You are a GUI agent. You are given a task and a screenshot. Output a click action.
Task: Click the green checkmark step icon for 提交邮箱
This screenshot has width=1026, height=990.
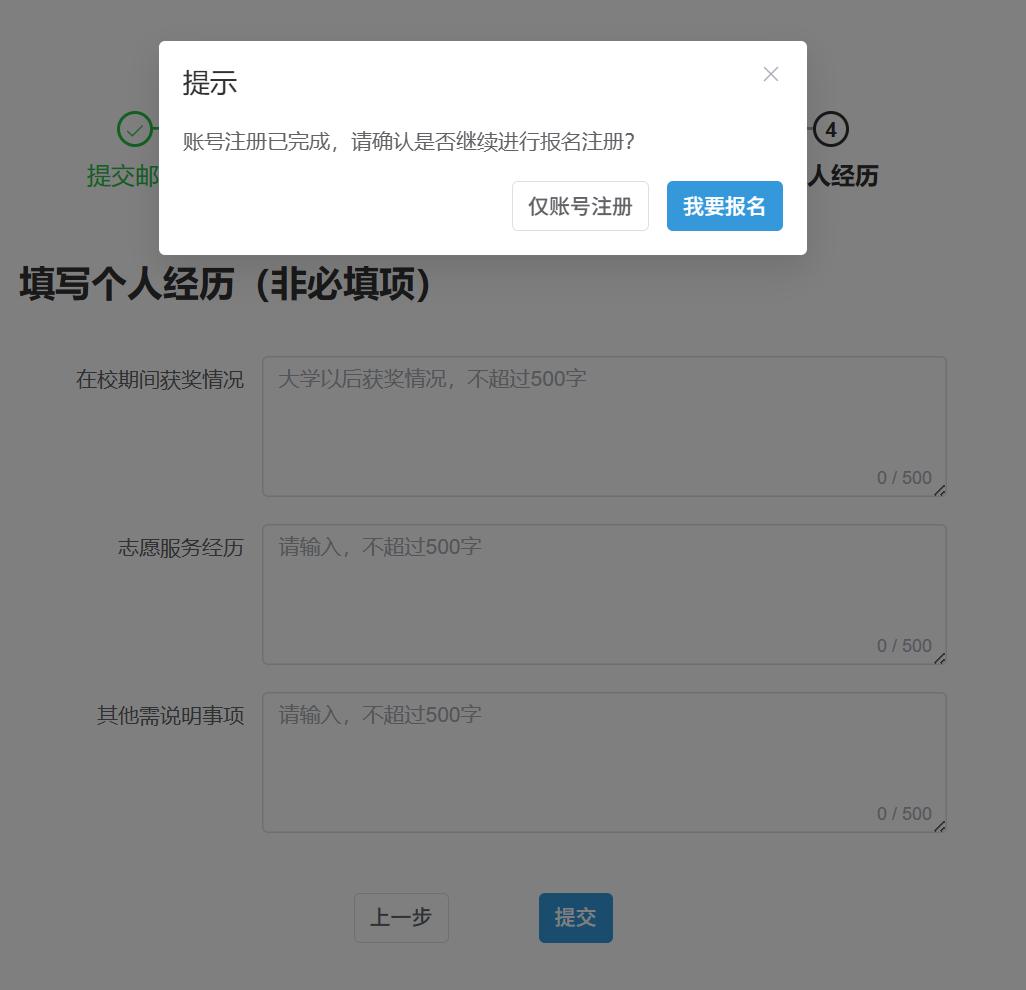134,129
